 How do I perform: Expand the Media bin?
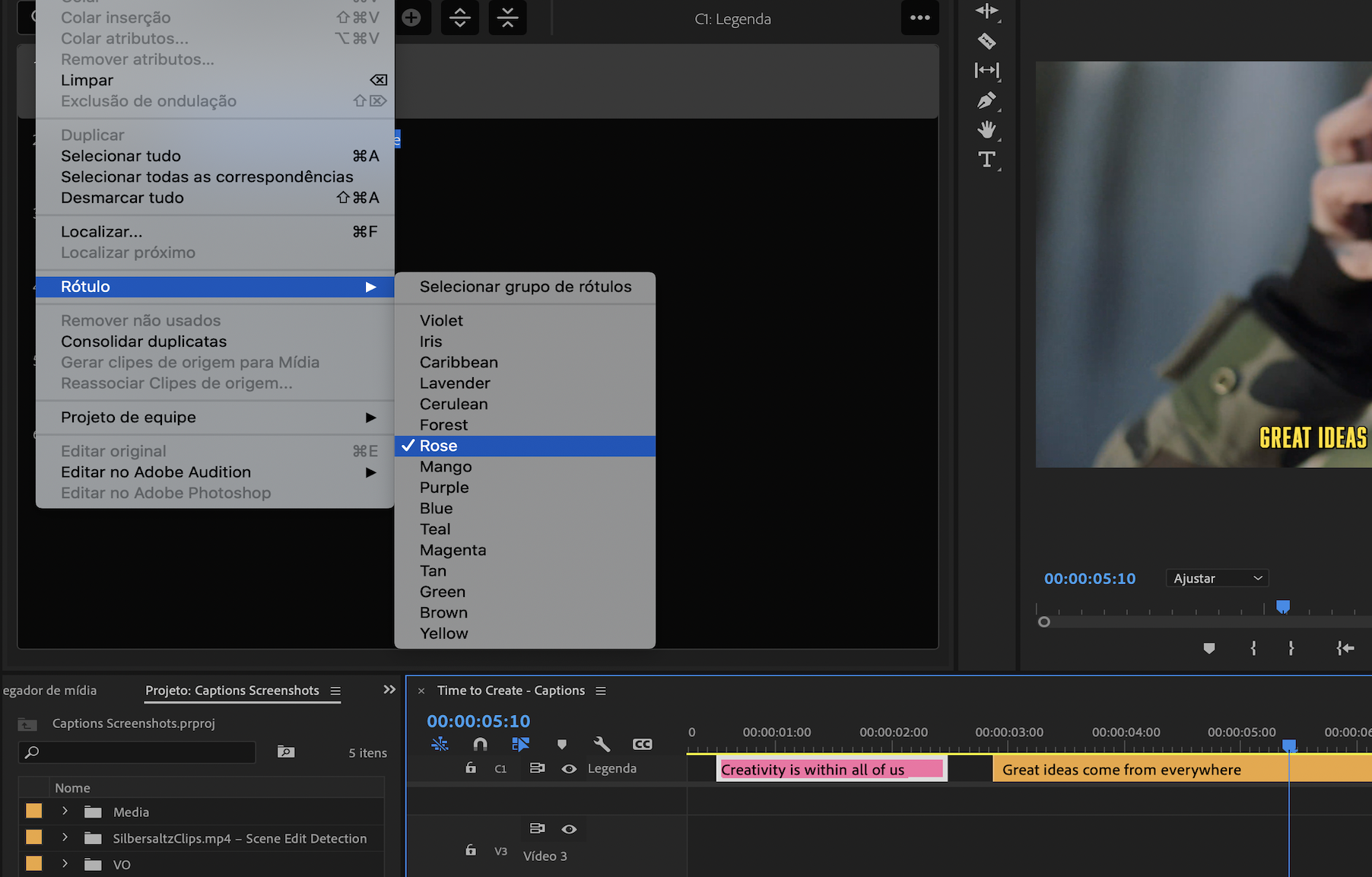[x=65, y=812]
